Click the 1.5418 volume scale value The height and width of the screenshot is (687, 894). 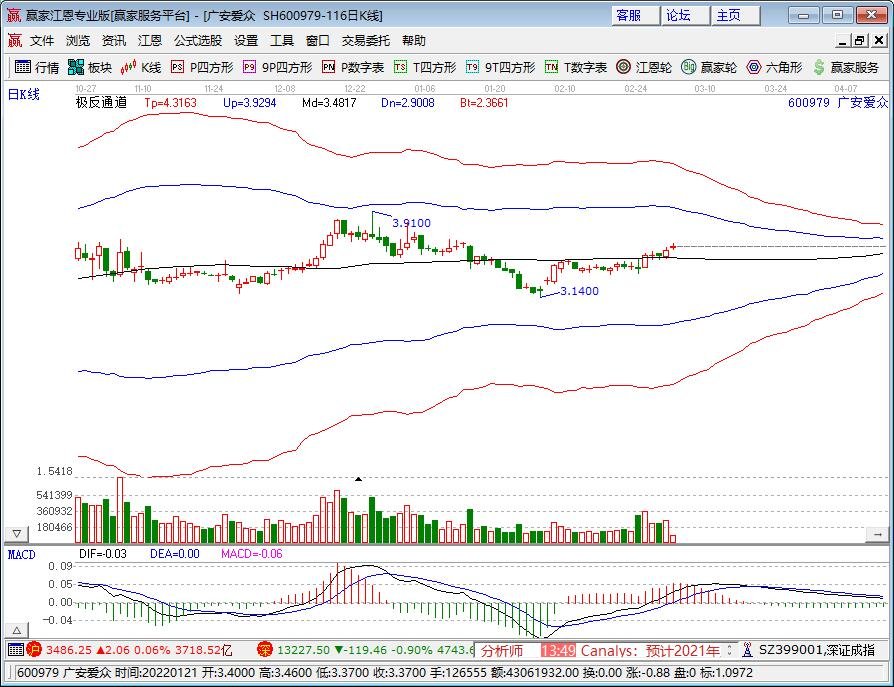click(x=55, y=471)
